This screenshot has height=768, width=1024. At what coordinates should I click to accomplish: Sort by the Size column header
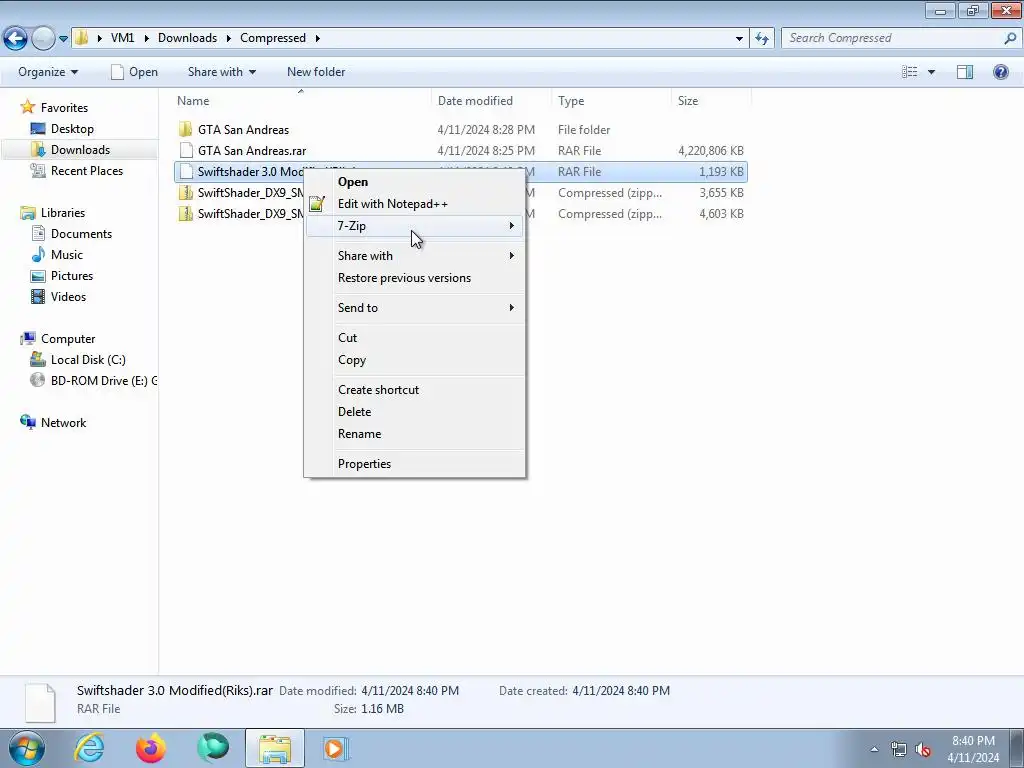click(x=711, y=101)
